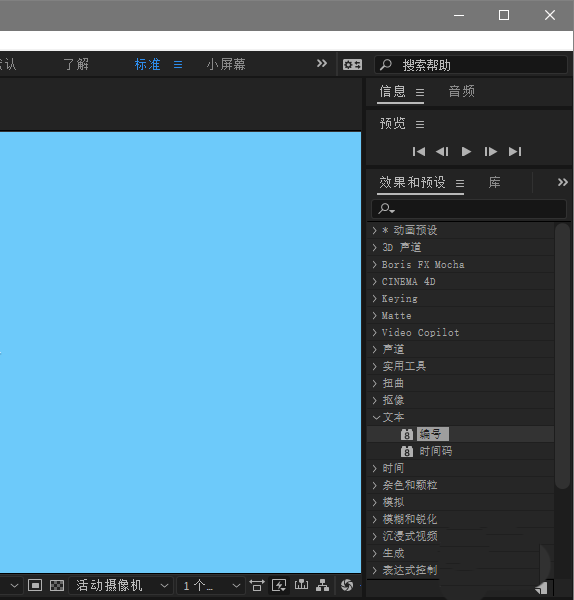This screenshot has height=600, width=574.
Task: Show more workspaces via double-arrow overflow
Action: click(x=322, y=64)
